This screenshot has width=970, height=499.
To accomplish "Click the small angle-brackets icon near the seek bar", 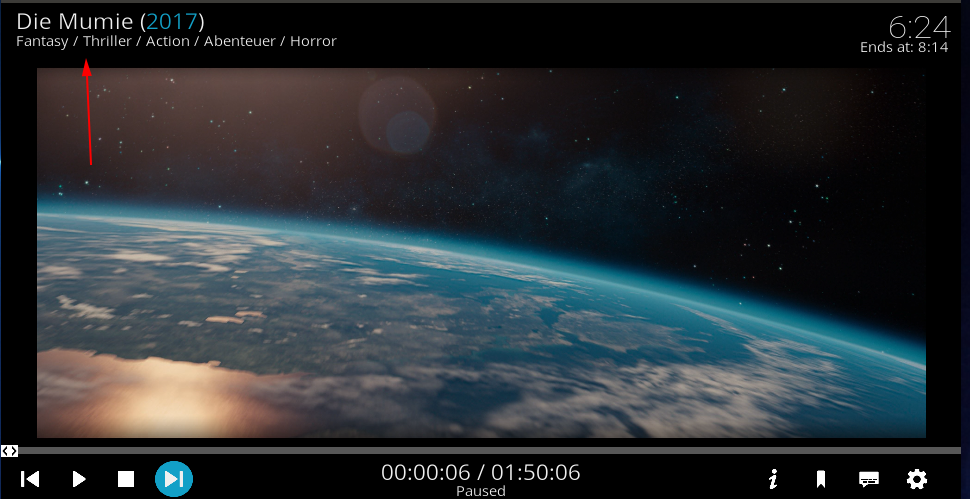I will pyautogui.click(x=9, y=451).
